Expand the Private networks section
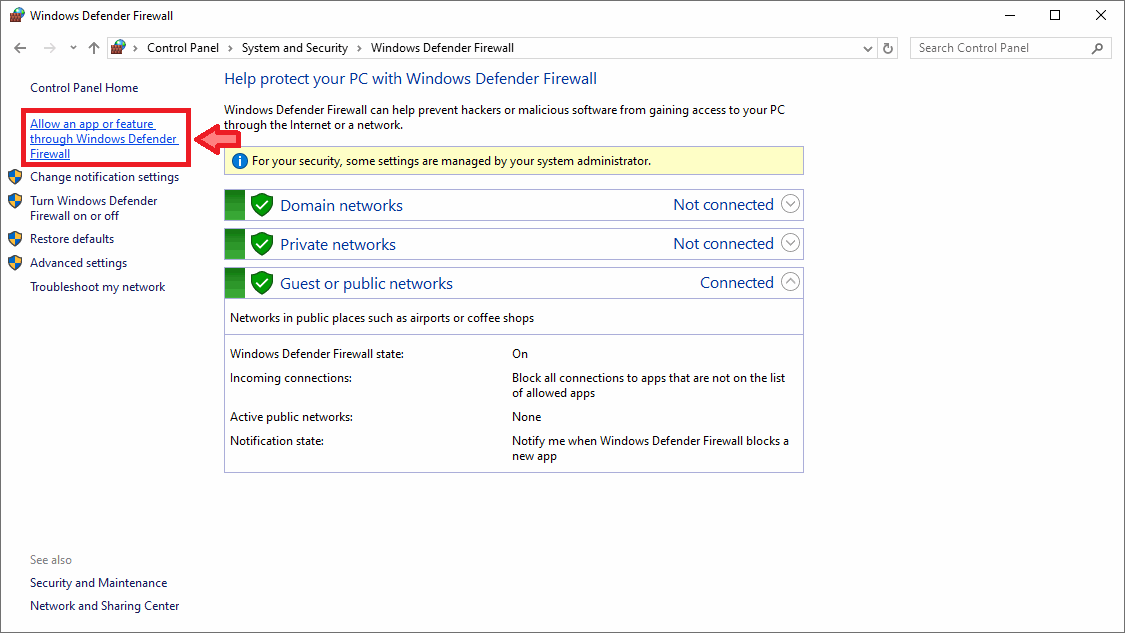 tap(790, 243)
